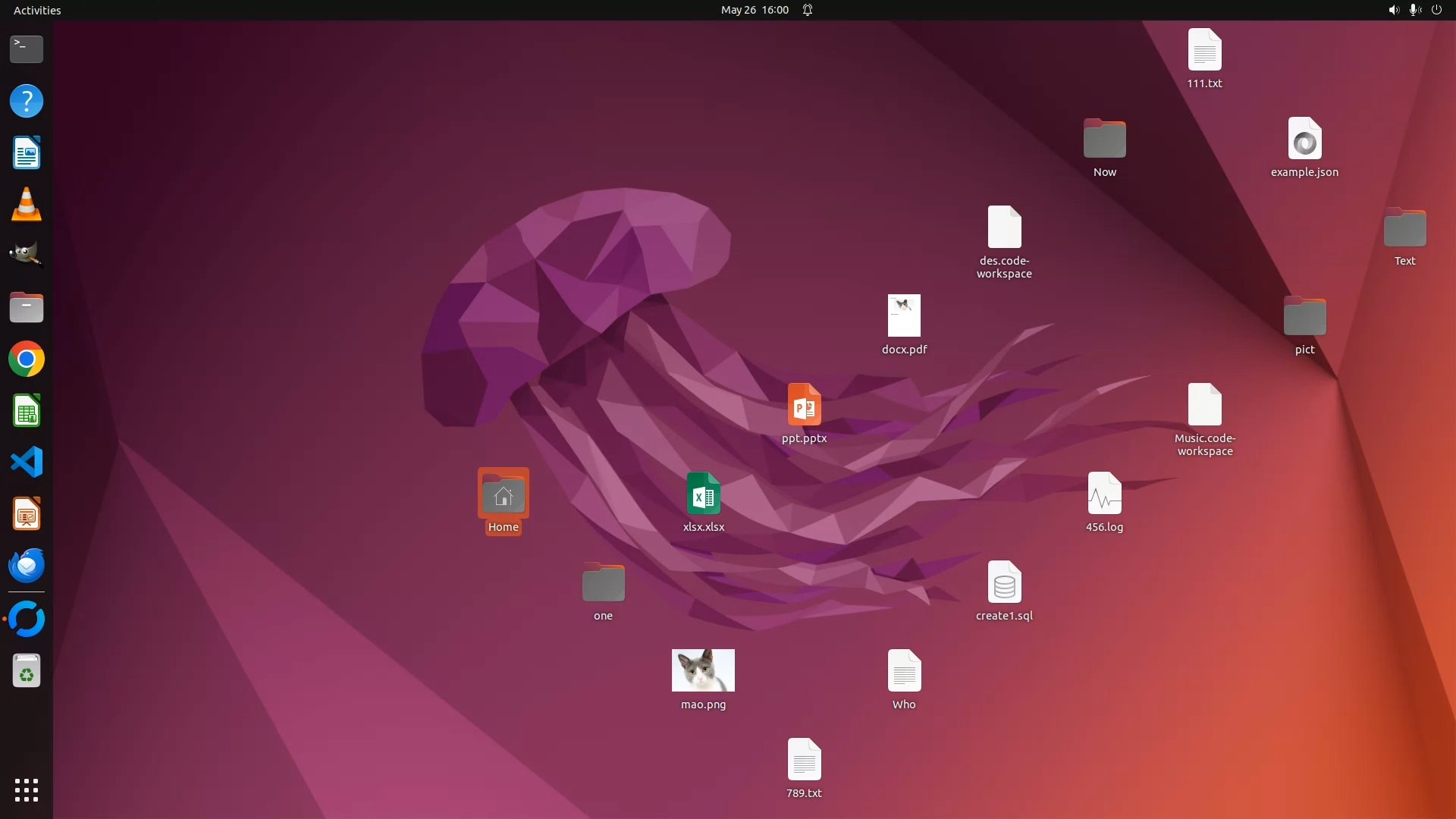The image size is (1456, 819).
Task: Click the volume speaker indicator
Action: 1393,10
